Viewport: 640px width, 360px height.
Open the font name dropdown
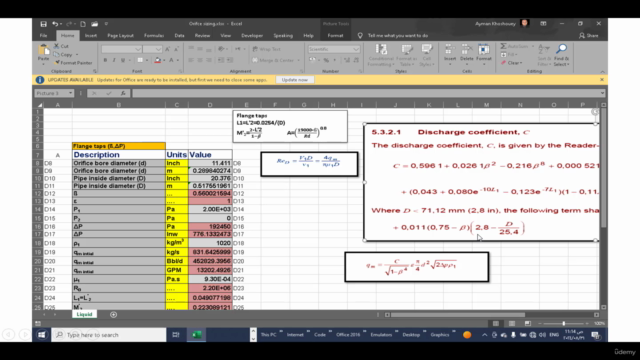pos(138,49)
